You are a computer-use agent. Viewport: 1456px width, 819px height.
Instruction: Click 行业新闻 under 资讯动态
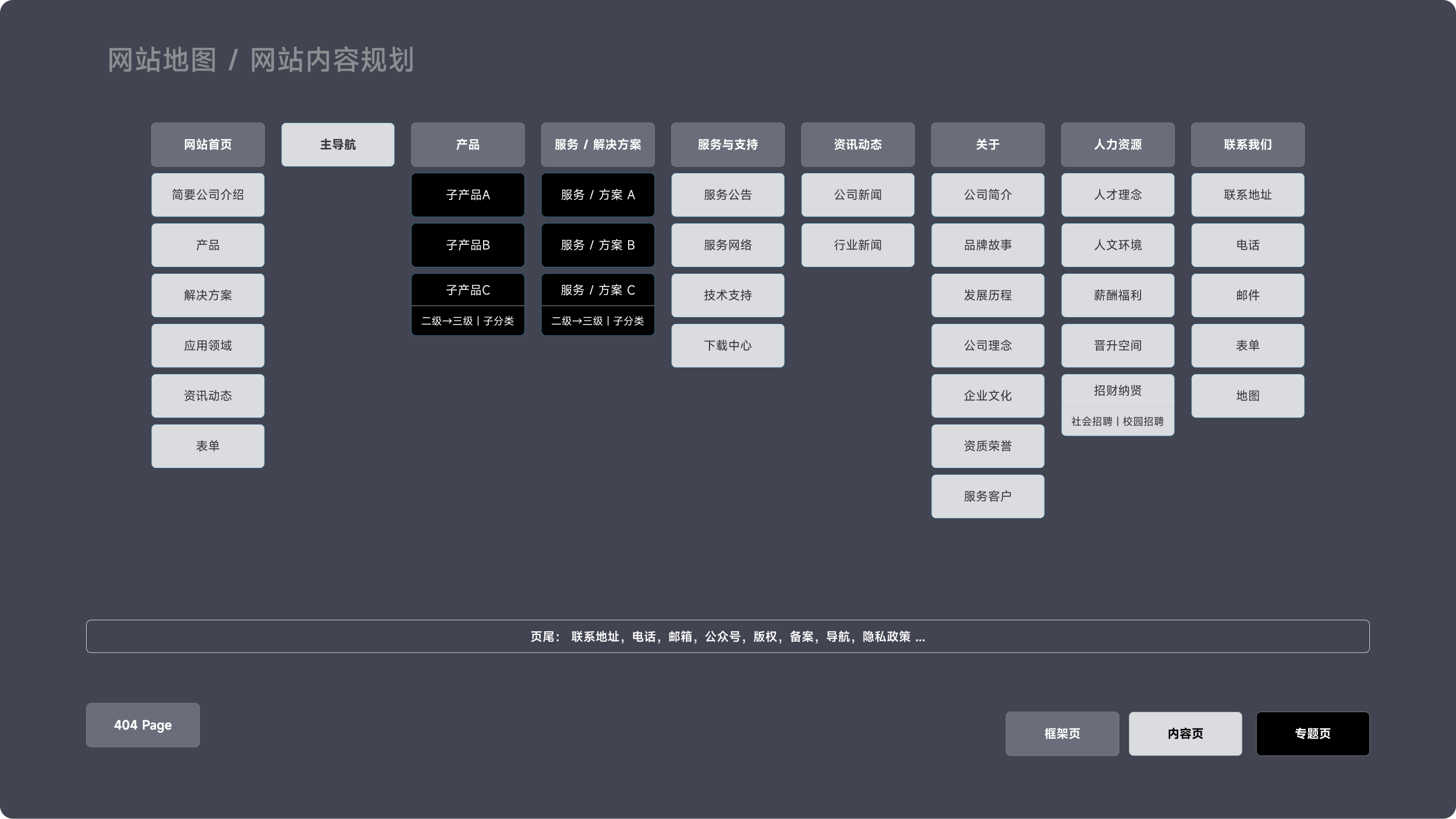click(x=857, y=245)
